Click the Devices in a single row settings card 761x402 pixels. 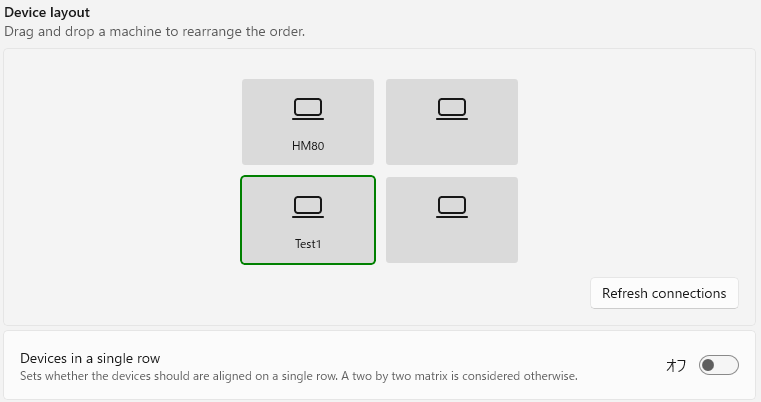coord(380,366)
